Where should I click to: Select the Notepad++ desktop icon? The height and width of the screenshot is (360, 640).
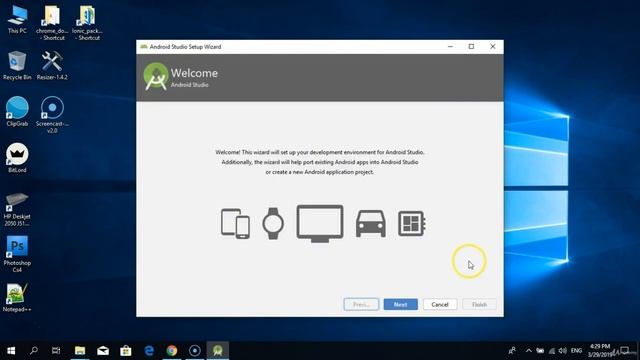(17, 298)
